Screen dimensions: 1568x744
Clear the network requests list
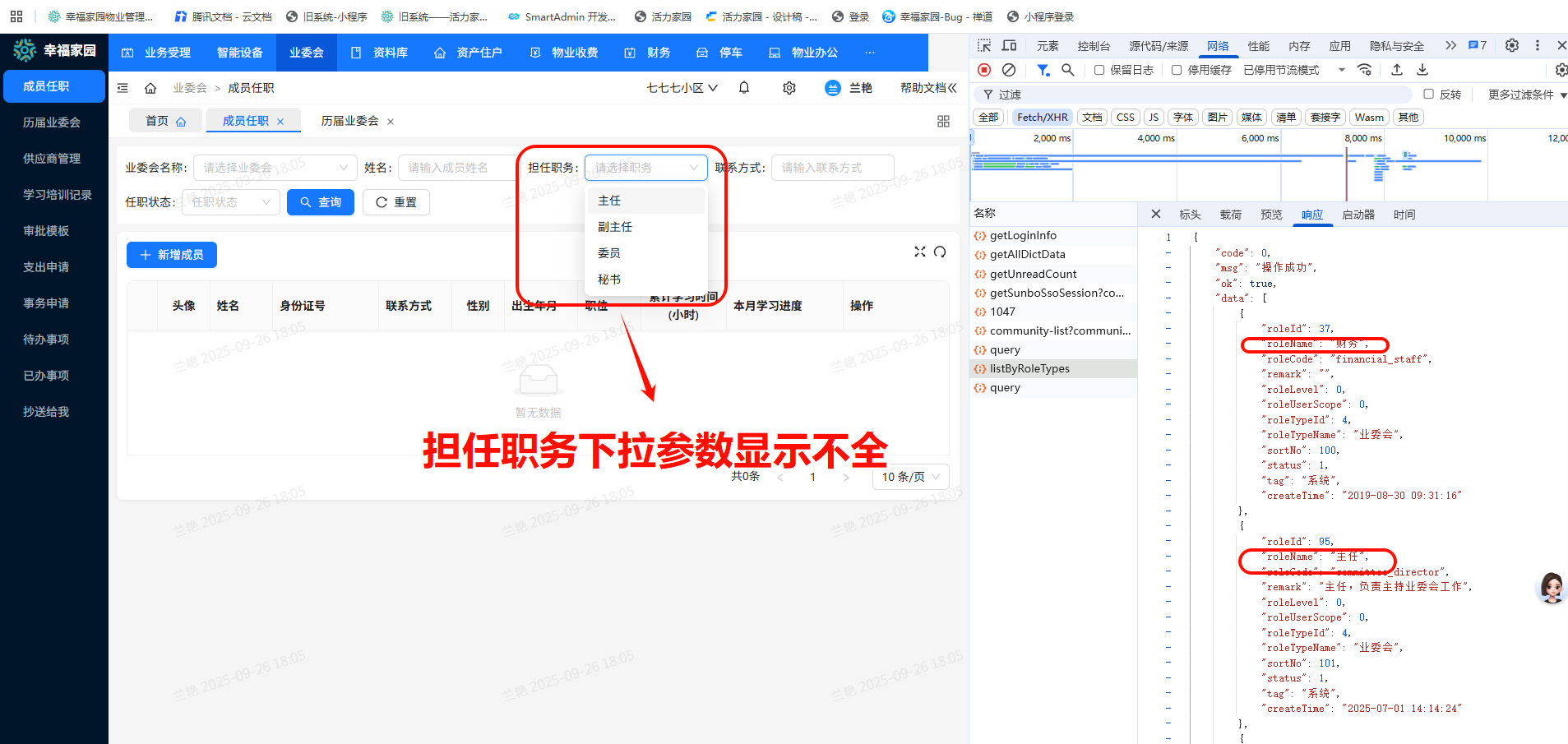click(x=1010, y=70)
